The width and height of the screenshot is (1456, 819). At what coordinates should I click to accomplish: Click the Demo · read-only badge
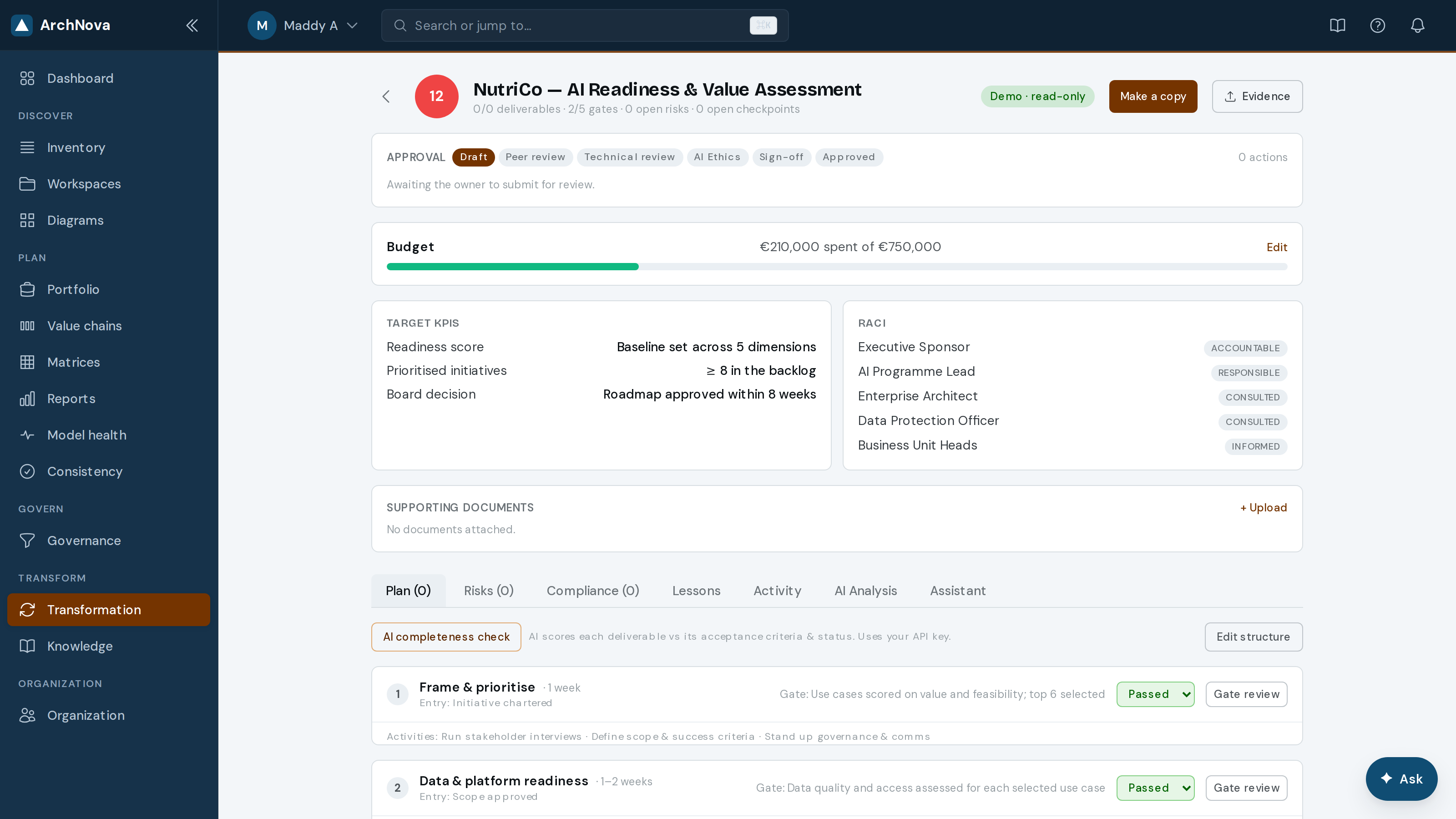1037,96
